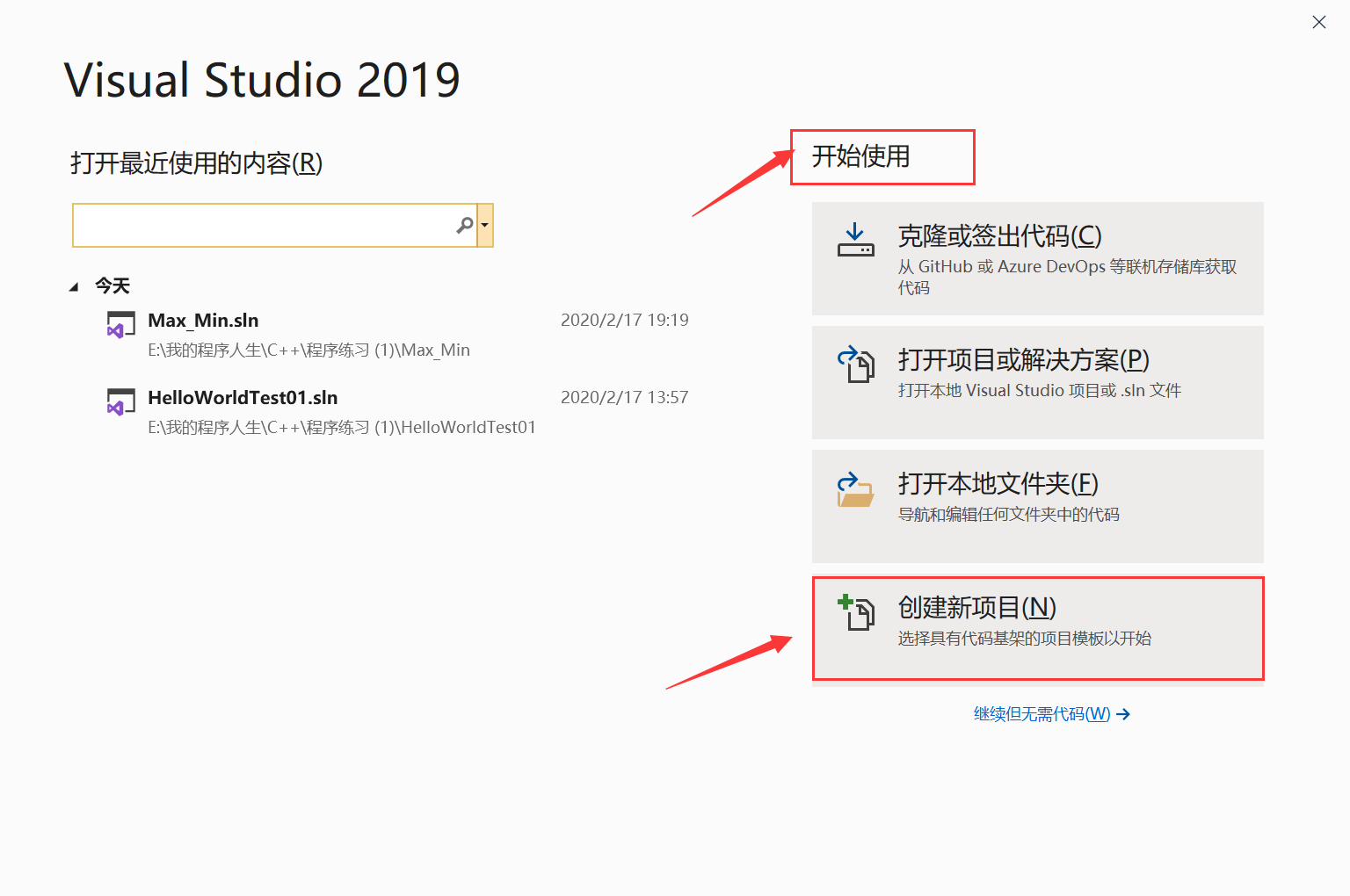Collapse the 今天 group triangle
Image resolution: width=1350 pixels, height=896 pixels.
point(75,286)
